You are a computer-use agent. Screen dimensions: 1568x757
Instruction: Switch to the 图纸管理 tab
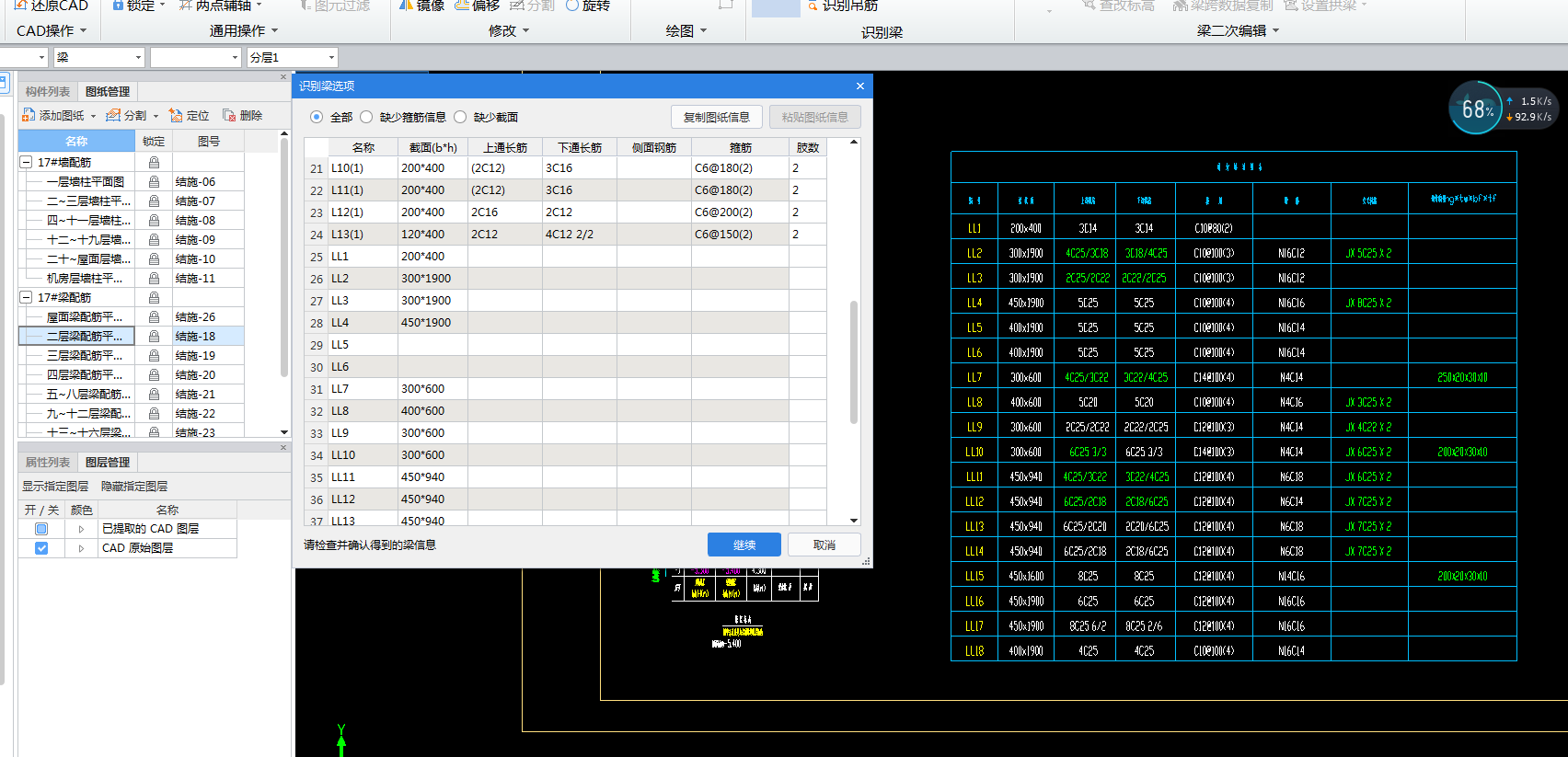point(108,91)
